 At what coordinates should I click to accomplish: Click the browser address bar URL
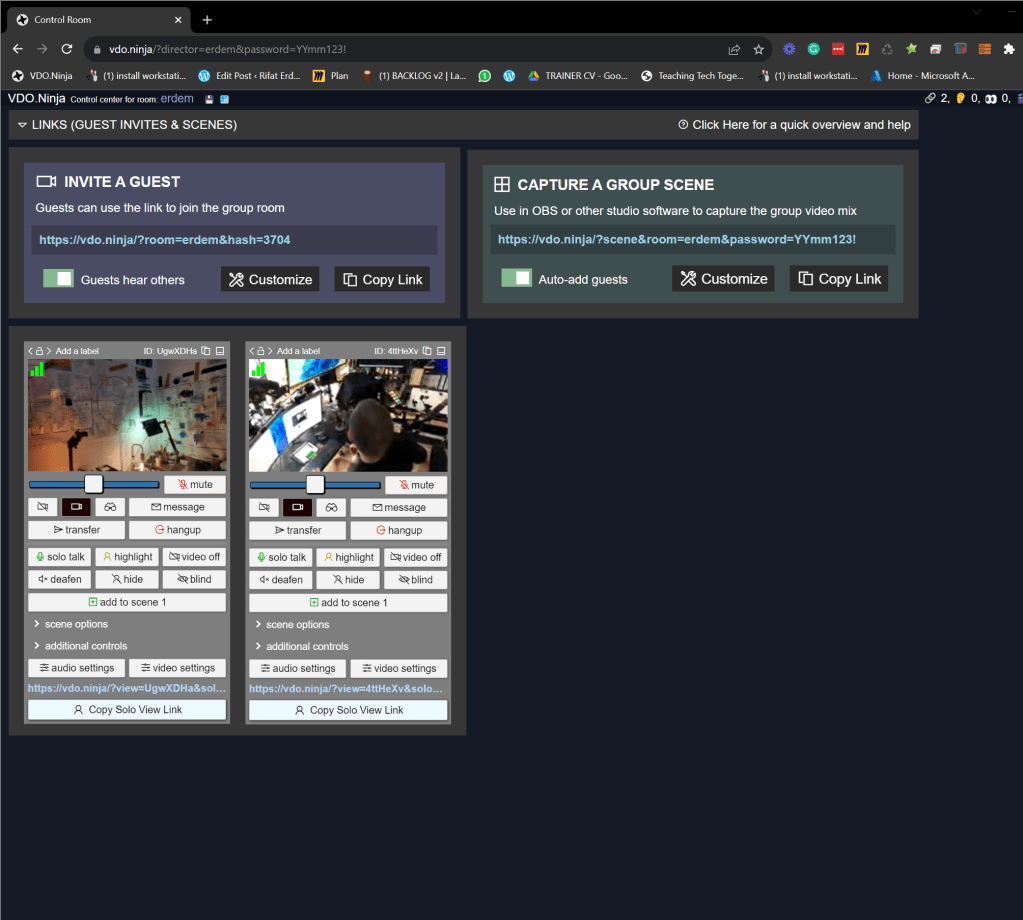pos(227,50)
